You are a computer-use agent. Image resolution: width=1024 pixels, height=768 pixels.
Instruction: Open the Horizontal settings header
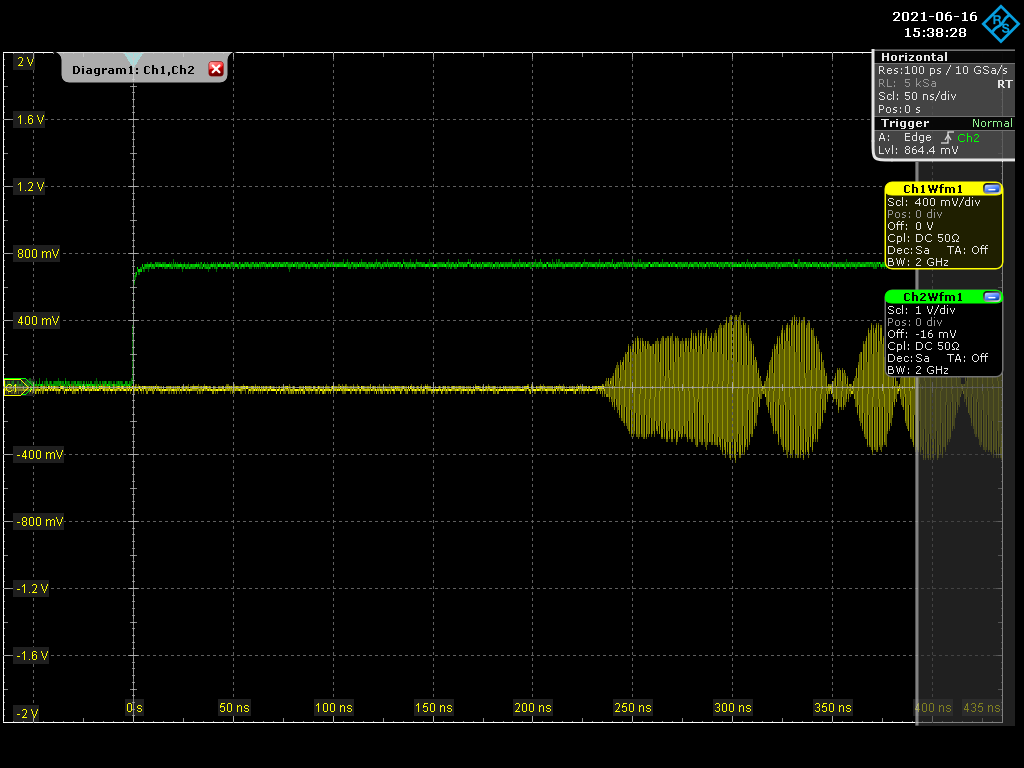[914, 57]
